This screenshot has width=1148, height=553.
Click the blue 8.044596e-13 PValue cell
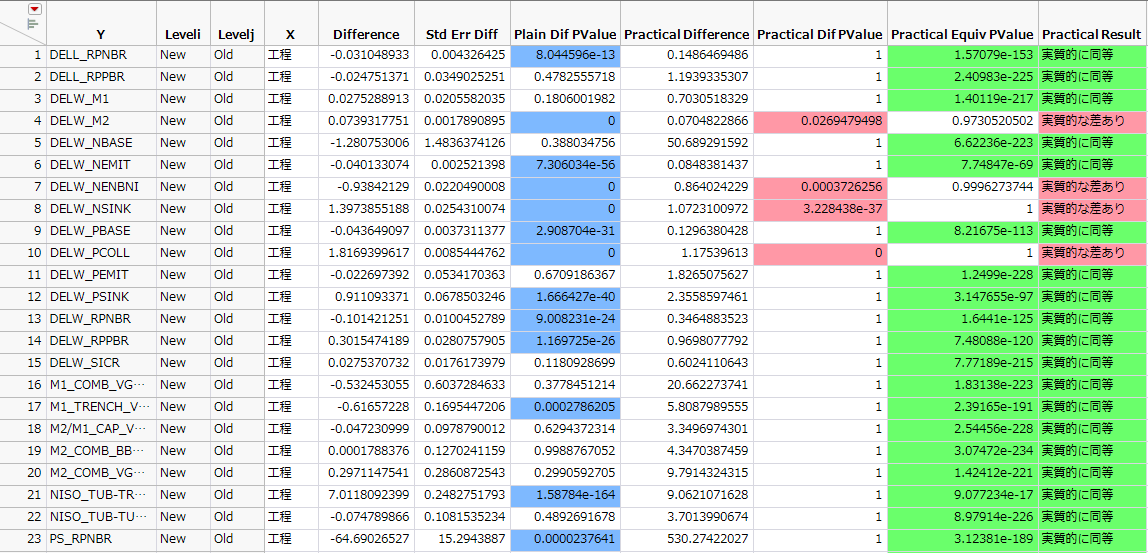565,55
